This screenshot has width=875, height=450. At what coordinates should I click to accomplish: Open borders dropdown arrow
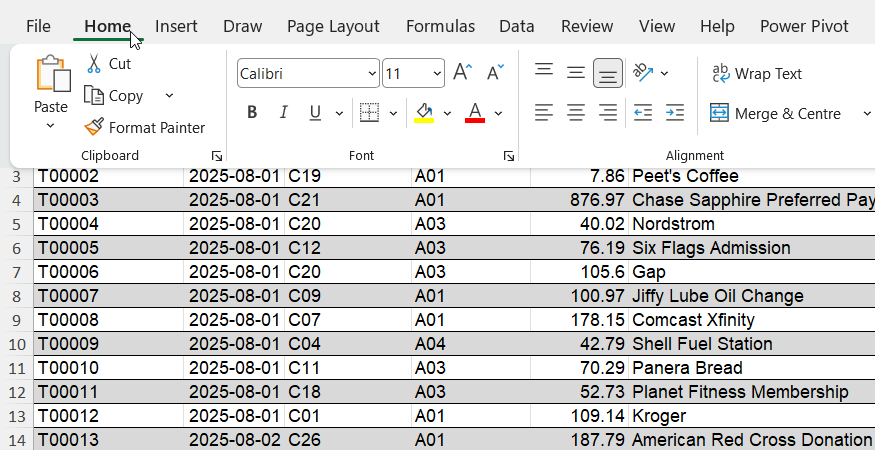[x=393, y=113]
